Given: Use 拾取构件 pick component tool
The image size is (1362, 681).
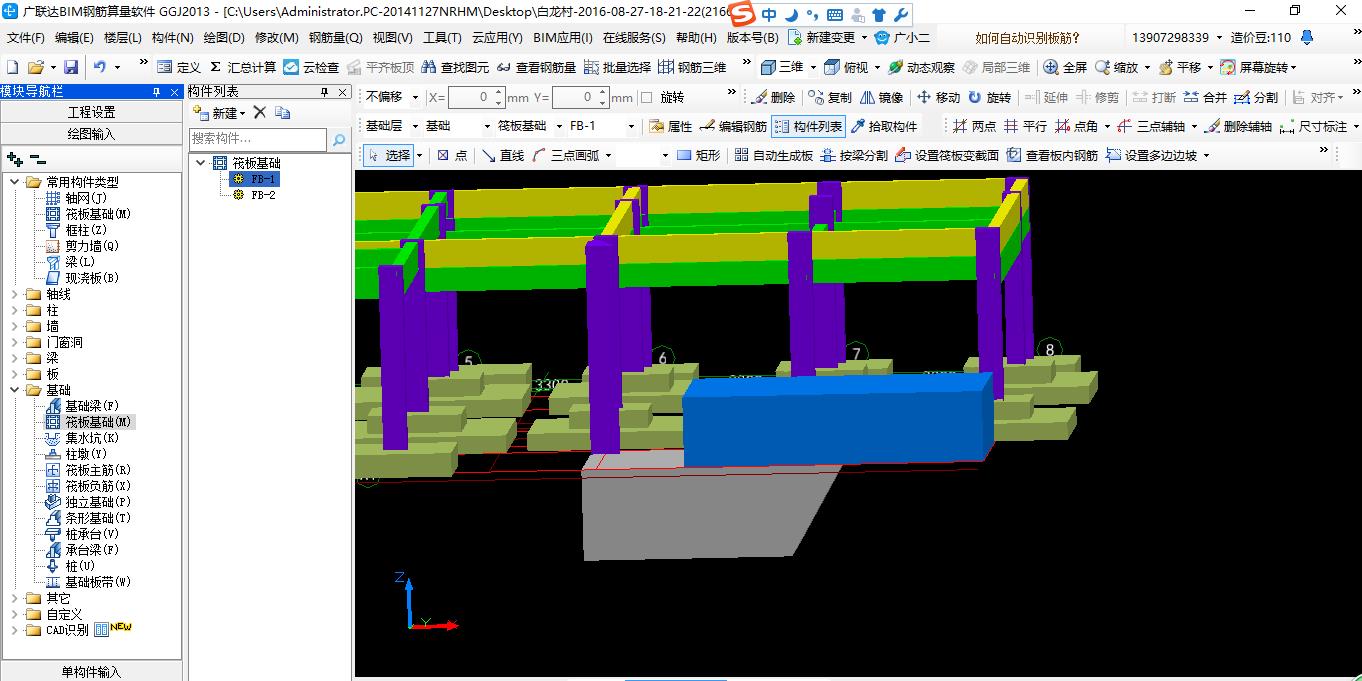Looking at the screenshot, I should (884, 126).
